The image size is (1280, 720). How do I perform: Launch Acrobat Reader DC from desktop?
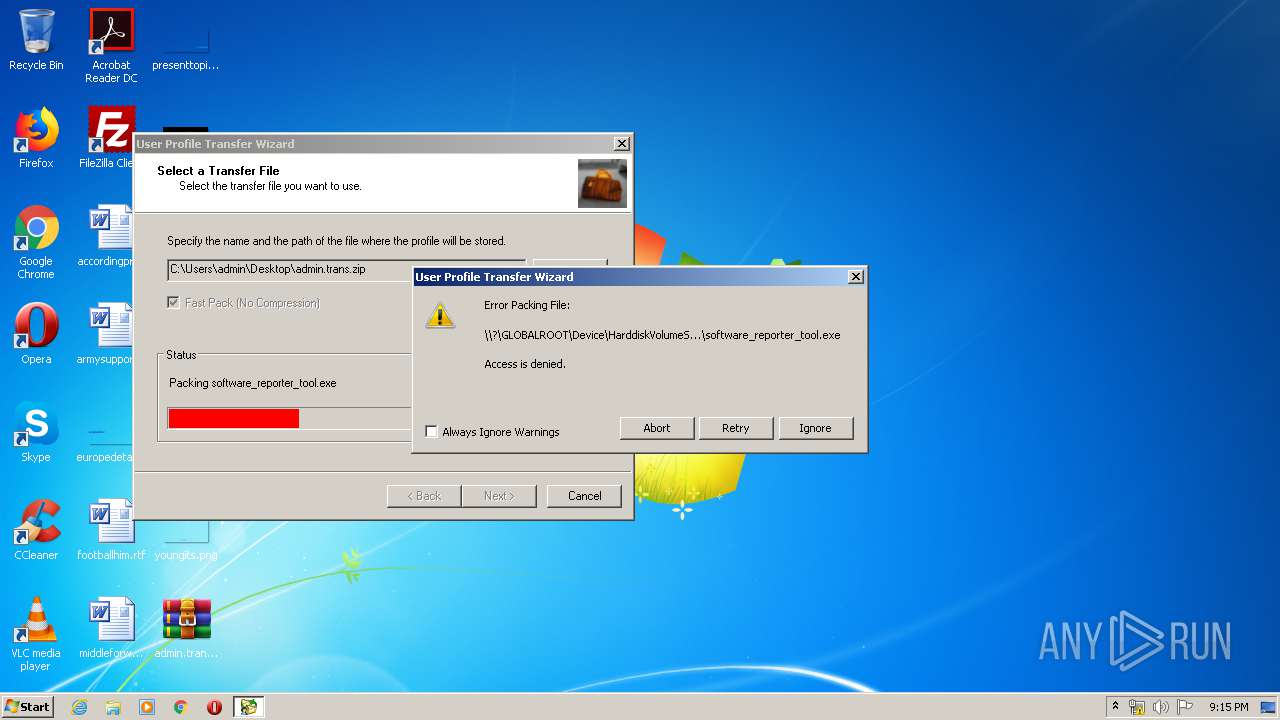tap(111, 46)
